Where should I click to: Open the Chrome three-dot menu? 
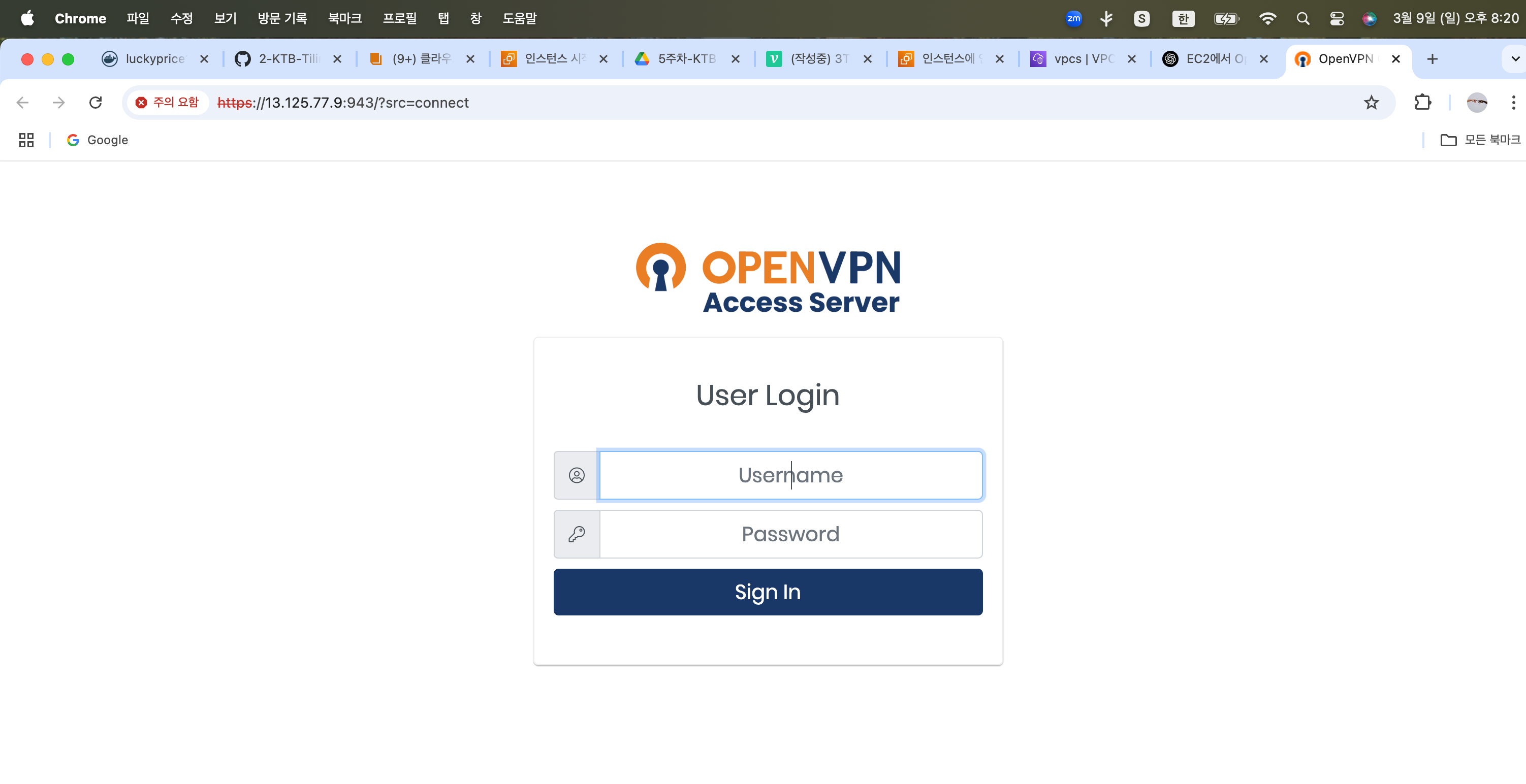(1513, 103)
